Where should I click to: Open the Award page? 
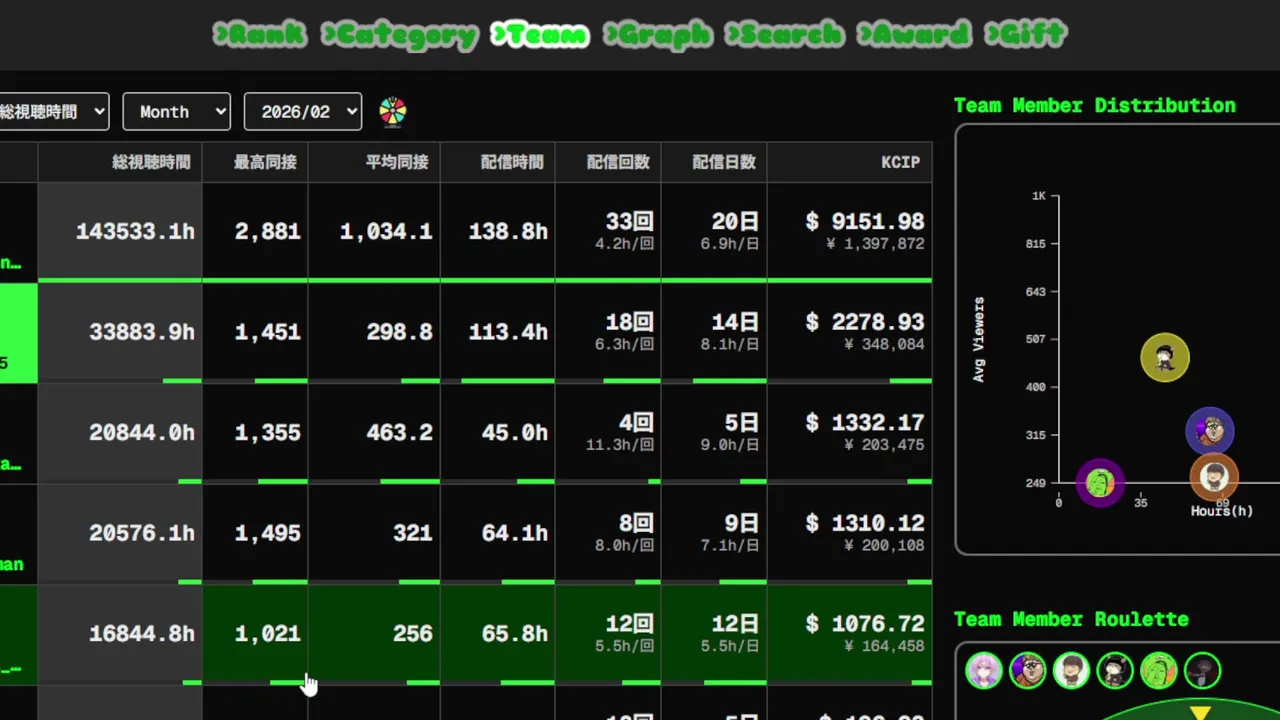point(914,34)
